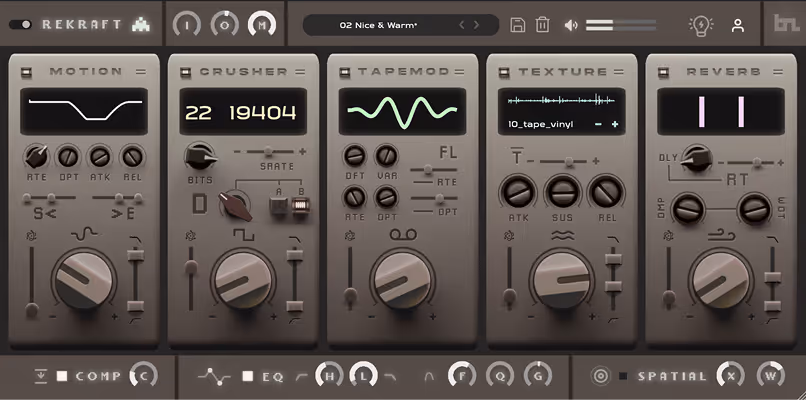Open the Crusher module menu handle
This screenshot has width=806, height=400.
pyautogui.click(x=300, y=72)
